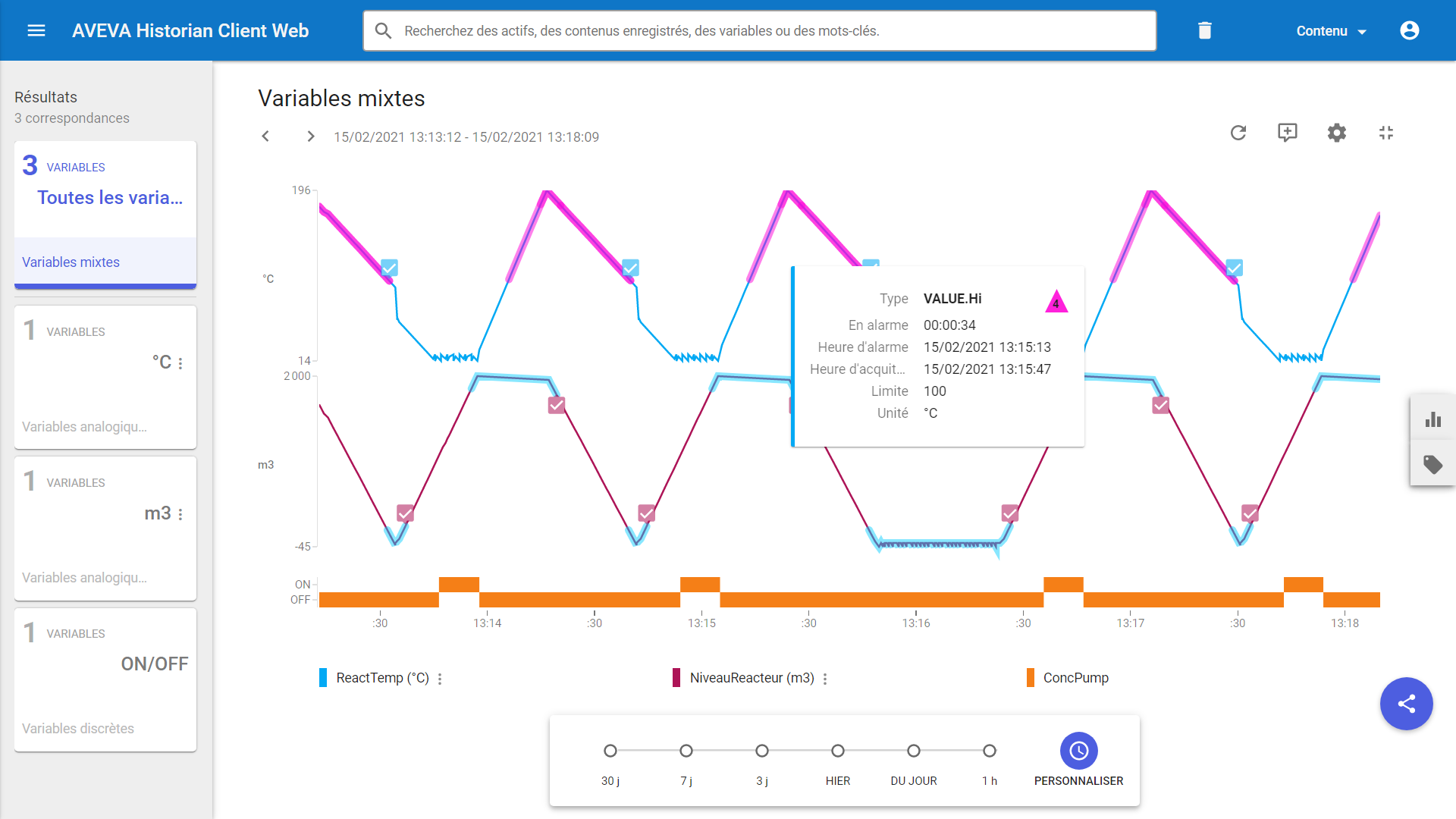1456x819 pixels.
Task: Open chart settings gear
Action: [1337, 133]
